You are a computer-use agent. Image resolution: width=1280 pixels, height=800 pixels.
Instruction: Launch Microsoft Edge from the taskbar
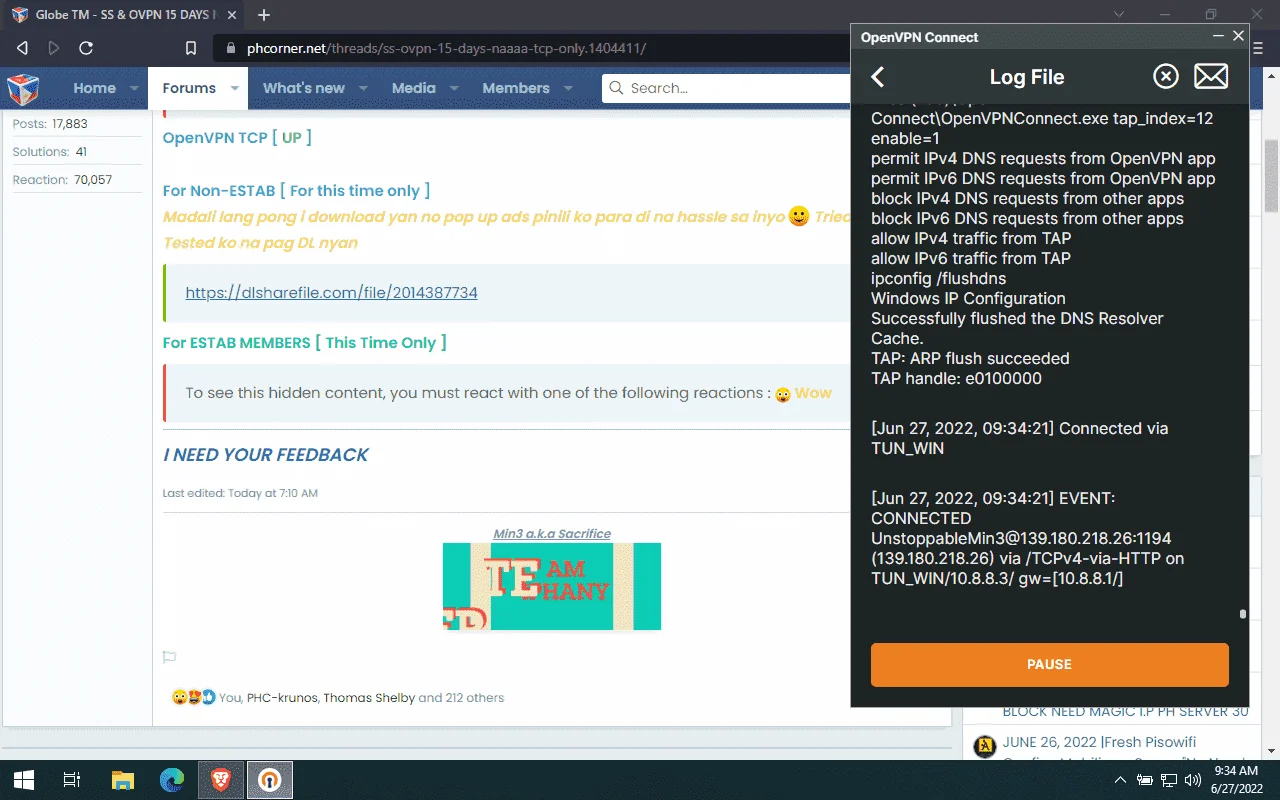pos(172,780)
